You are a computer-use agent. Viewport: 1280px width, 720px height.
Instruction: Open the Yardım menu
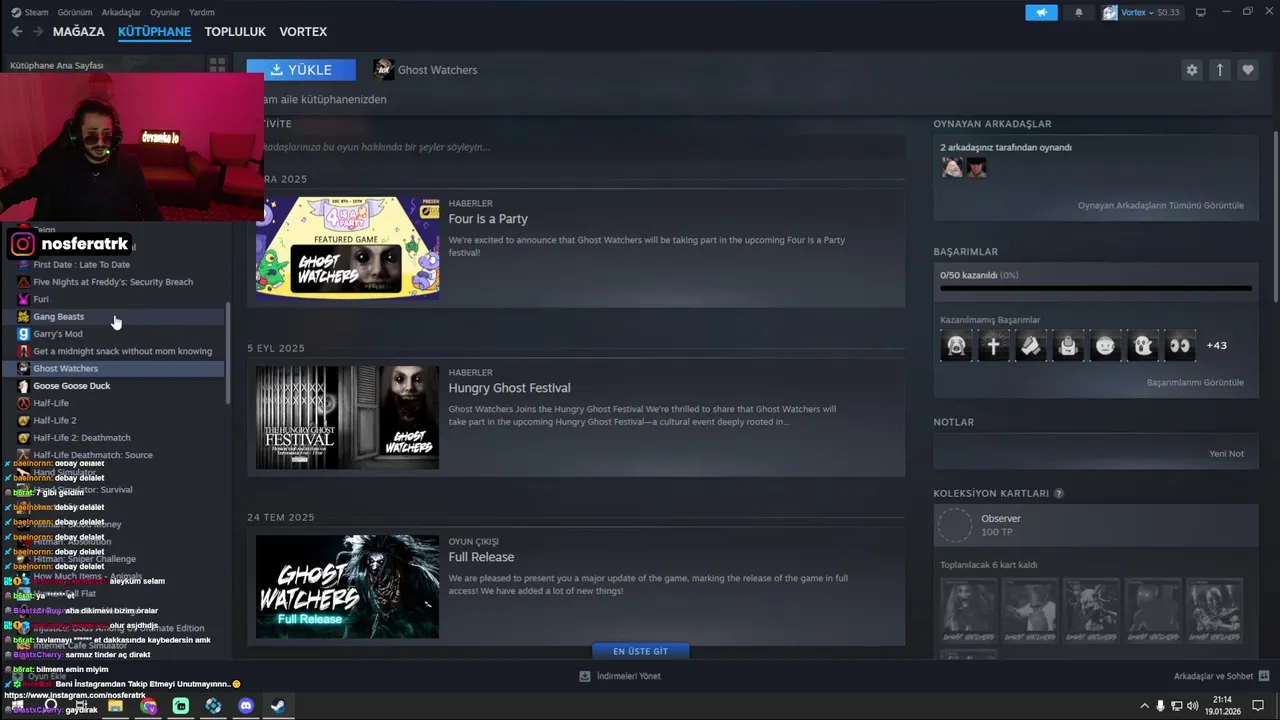(202, 12)
